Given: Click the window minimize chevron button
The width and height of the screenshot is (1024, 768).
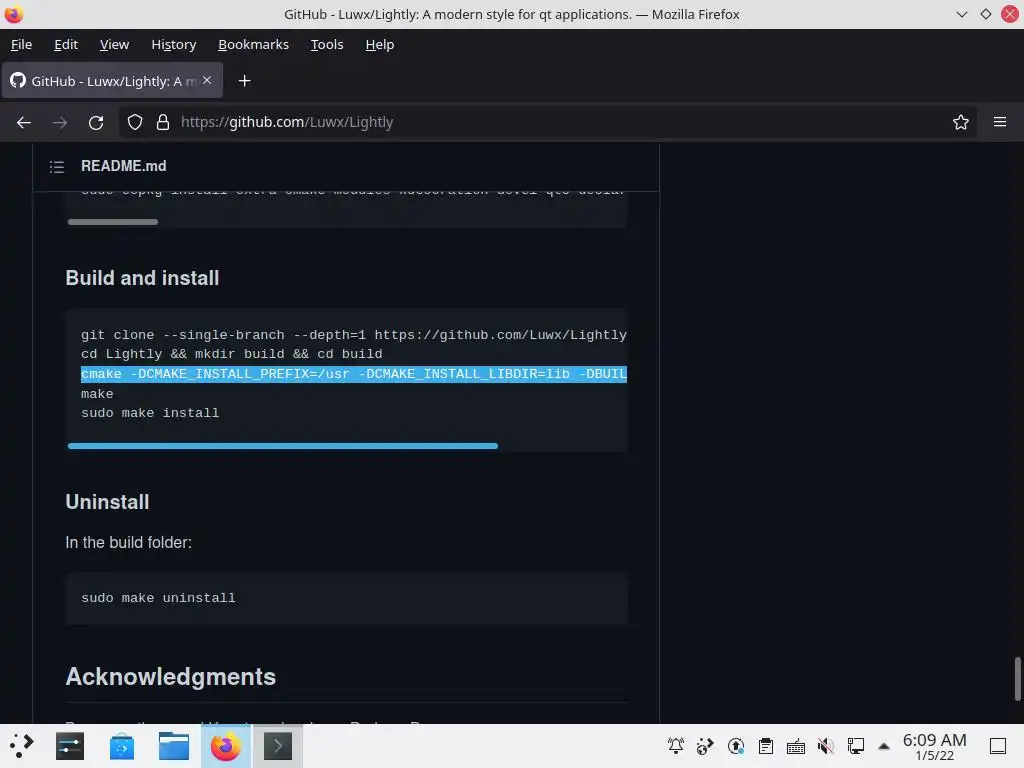Looking at the screenshot, I should click(961, 14).
